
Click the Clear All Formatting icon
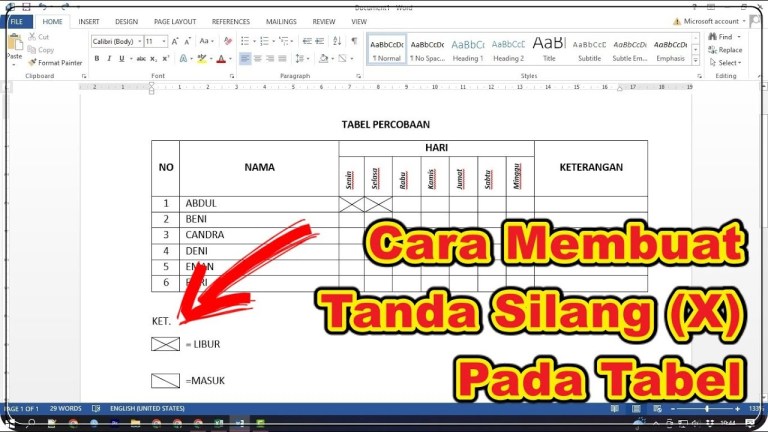pos(228,41)
